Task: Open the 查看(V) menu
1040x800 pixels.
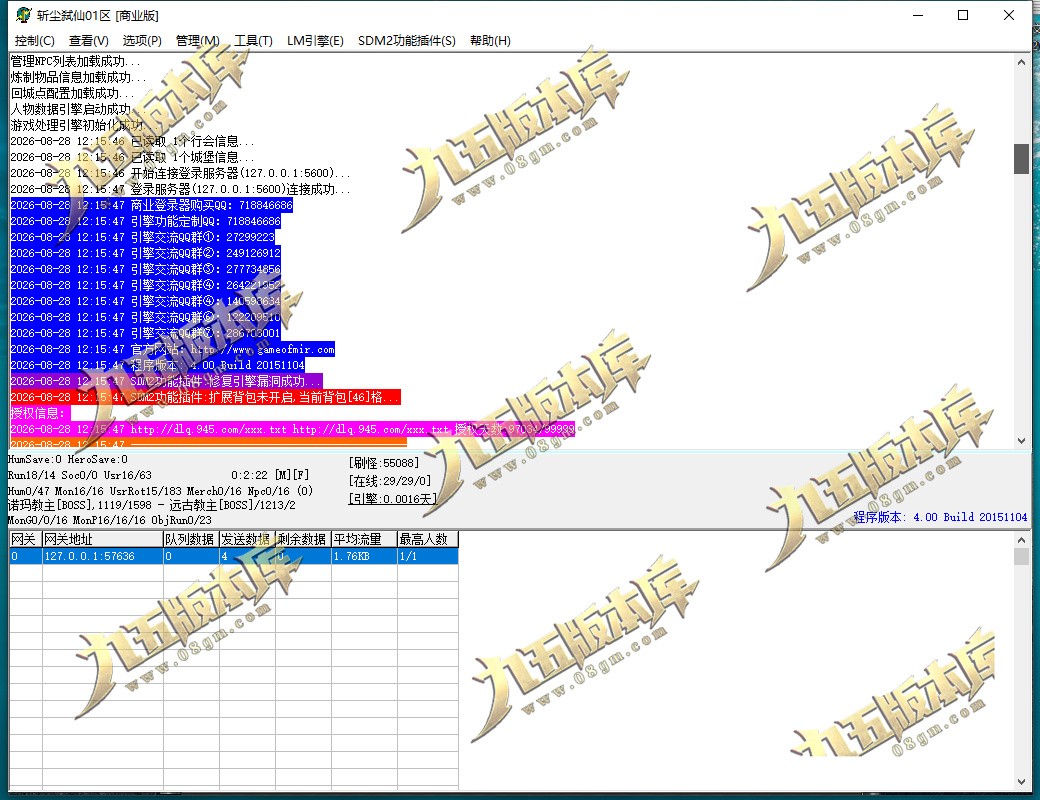Action: point(89,40)
